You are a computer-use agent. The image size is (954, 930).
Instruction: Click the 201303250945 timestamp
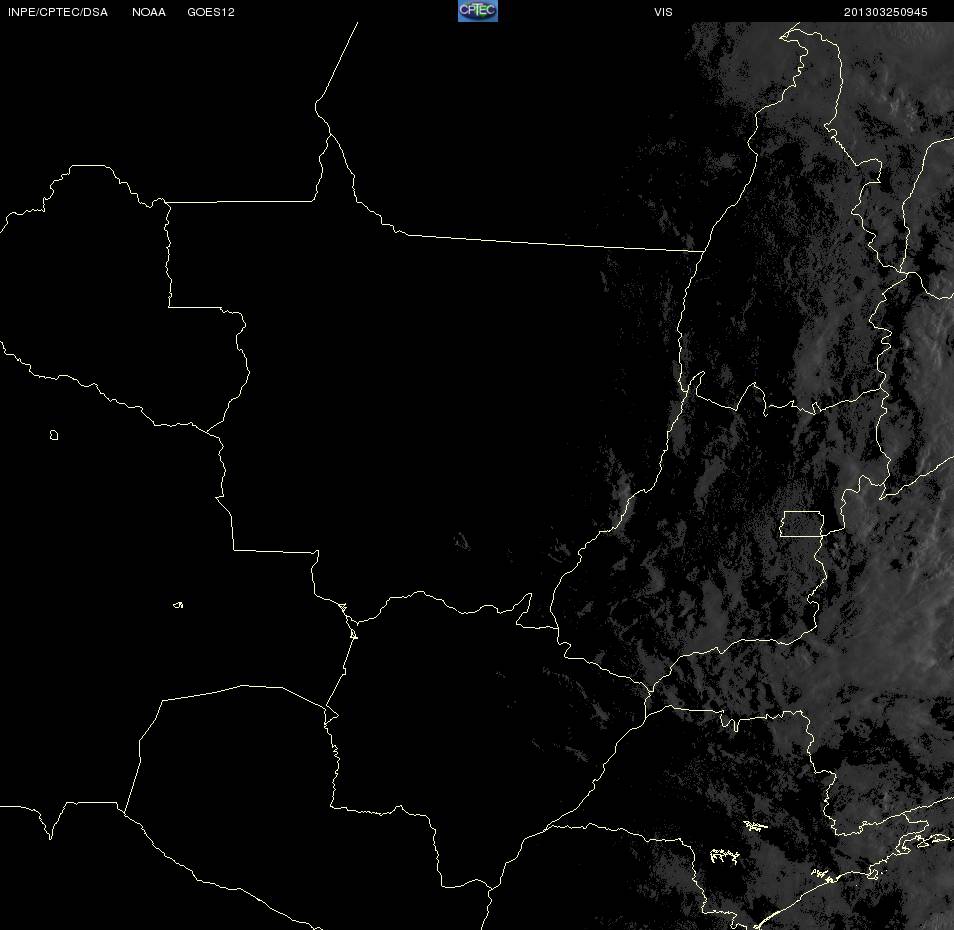coord(885,12)
